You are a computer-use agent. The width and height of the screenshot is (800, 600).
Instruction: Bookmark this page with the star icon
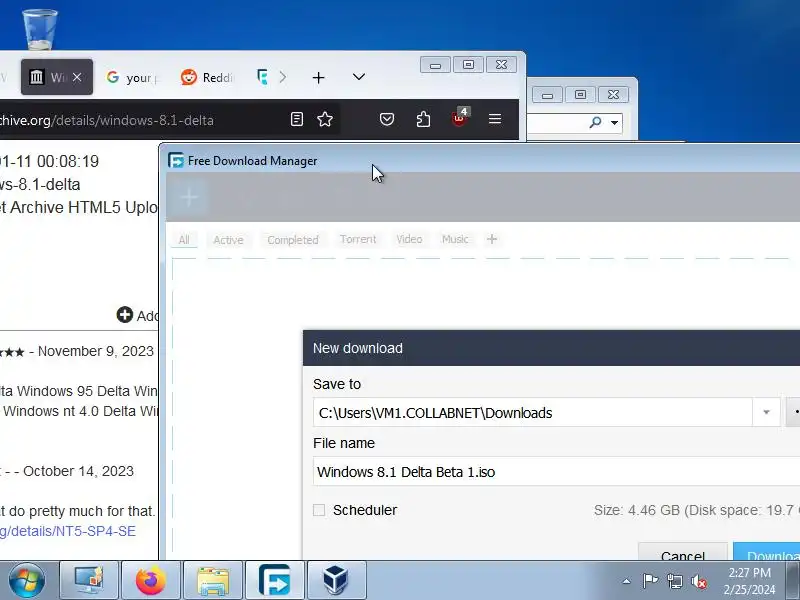click(x=325, y=119)
